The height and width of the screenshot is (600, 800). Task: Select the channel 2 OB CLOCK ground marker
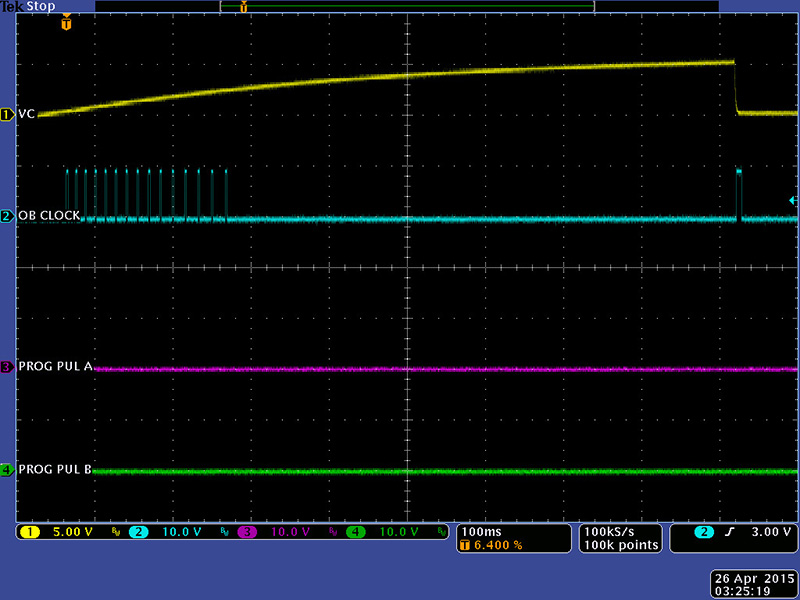pos(7,216)
